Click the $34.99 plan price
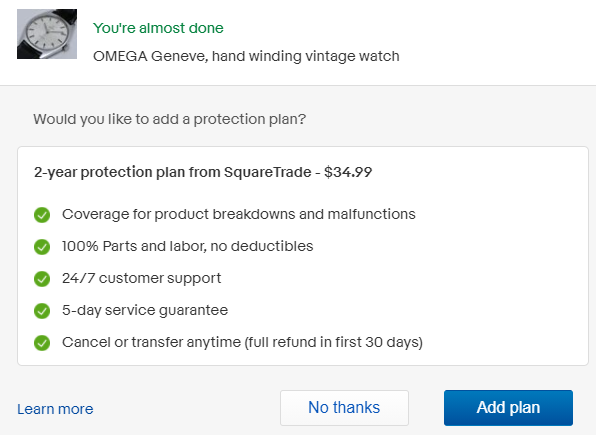The width and height of the screenshot is (596, 435). click(x=348, y=172)
